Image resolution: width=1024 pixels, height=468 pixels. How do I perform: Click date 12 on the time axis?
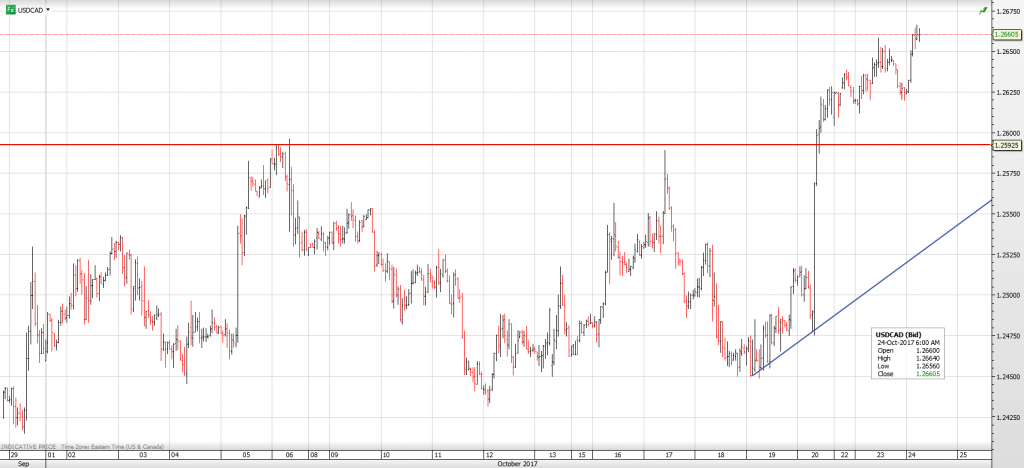click(x=487, y=454)
